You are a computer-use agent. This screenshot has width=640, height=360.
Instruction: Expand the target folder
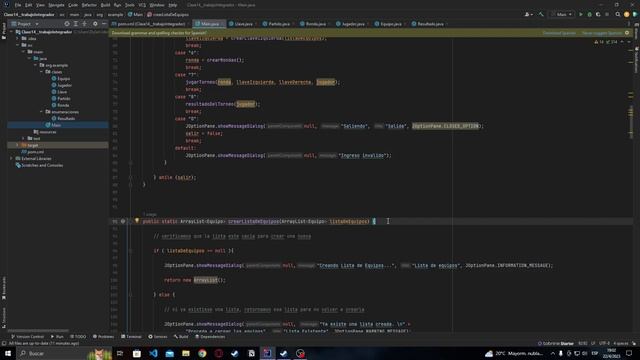[x=18, y=145]
